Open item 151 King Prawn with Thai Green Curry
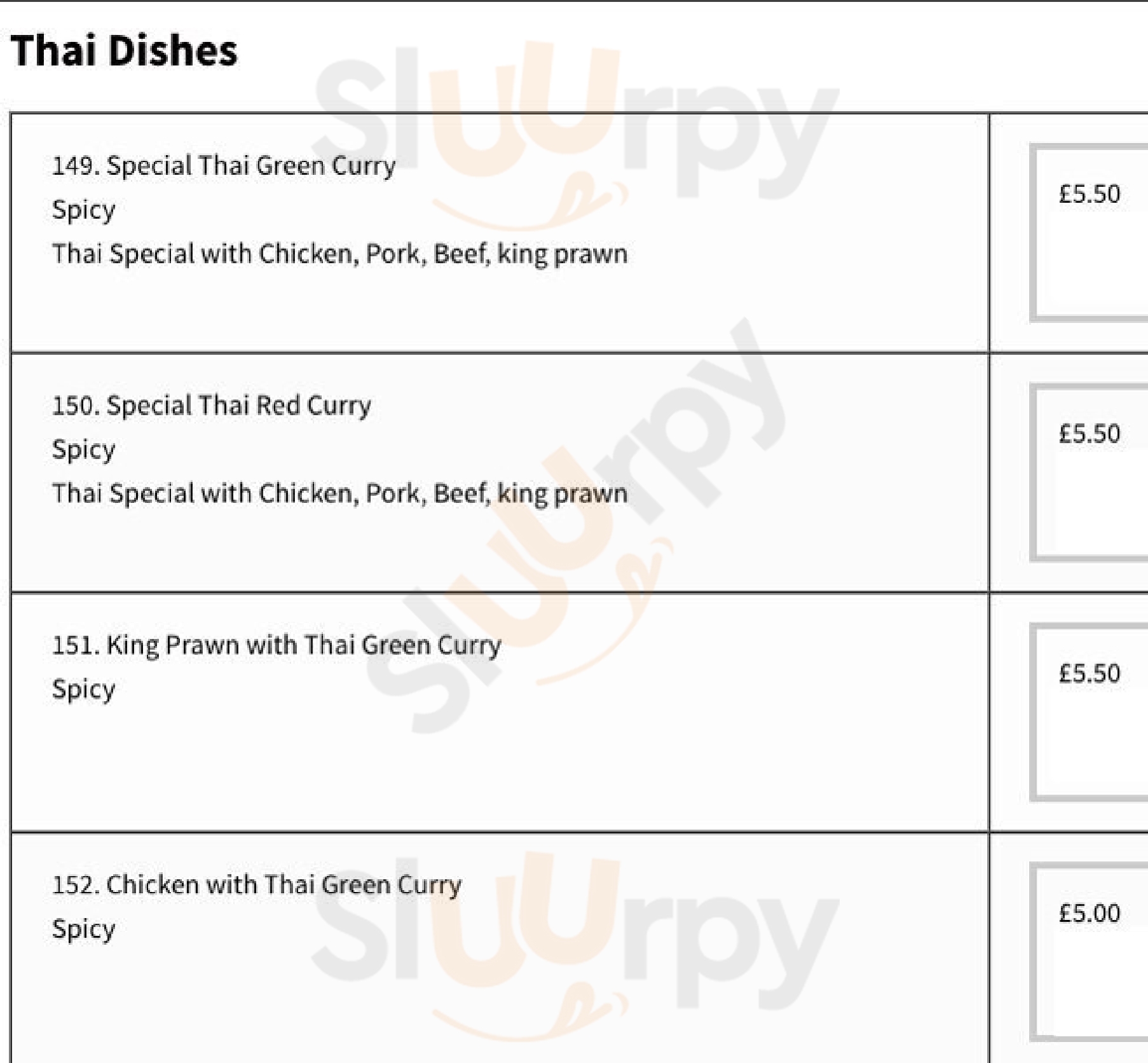Viewport: 1148px width, 1063px height. click(277, 645)
